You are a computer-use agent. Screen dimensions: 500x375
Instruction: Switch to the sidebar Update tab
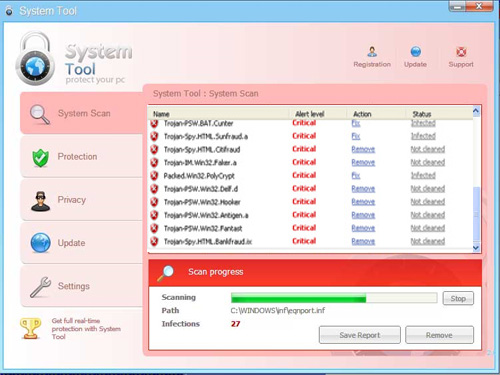pos(82,243)
